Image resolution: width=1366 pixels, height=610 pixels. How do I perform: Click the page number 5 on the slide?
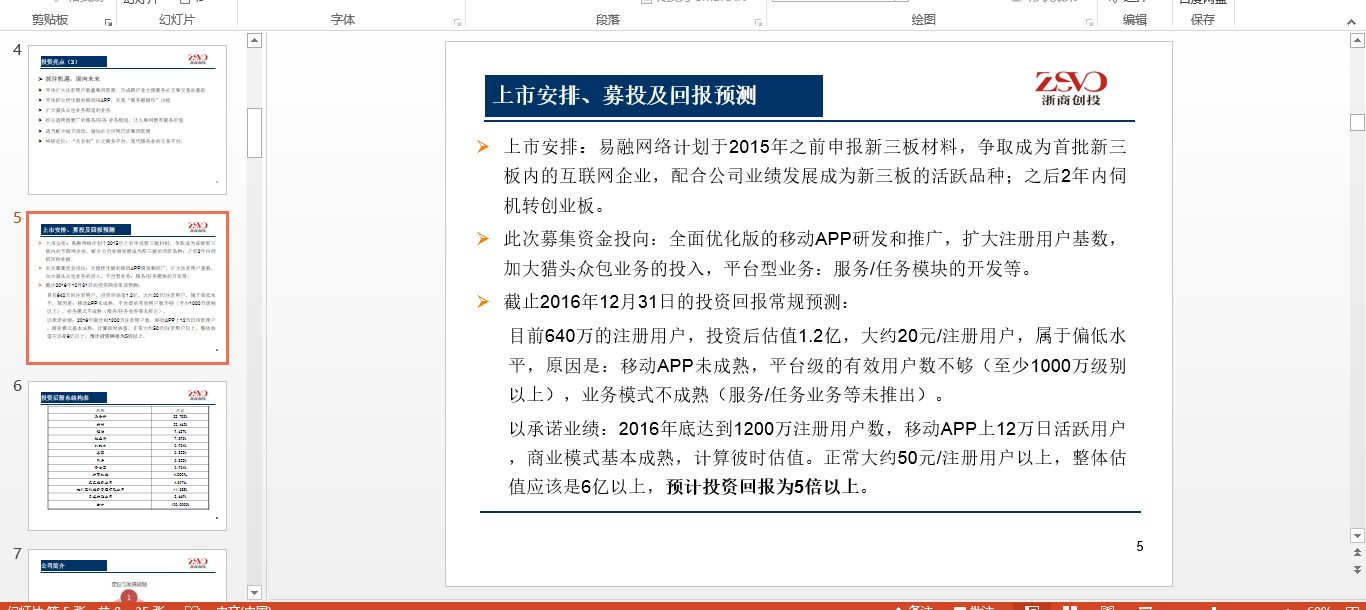tap(1140, 546)
